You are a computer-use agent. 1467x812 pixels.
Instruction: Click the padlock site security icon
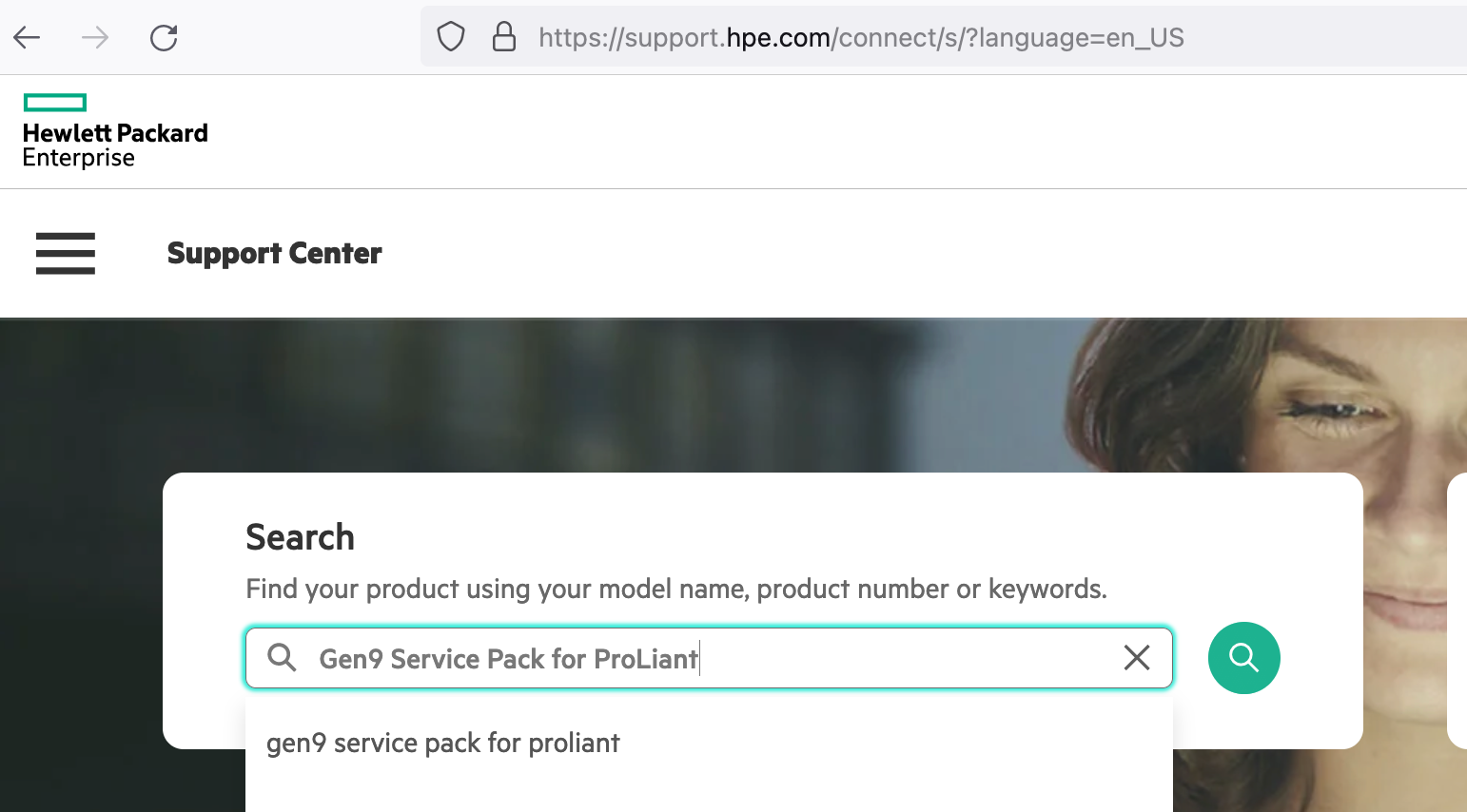tap(504, 37)
